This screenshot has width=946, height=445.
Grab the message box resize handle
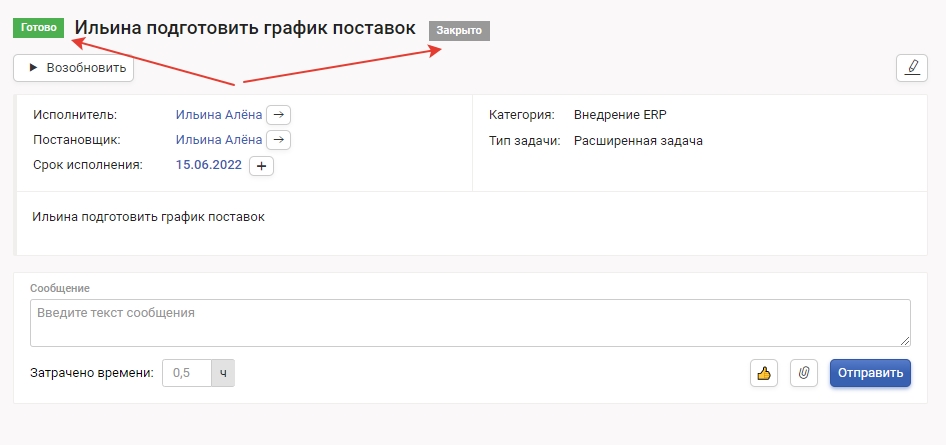pos(905,341)
